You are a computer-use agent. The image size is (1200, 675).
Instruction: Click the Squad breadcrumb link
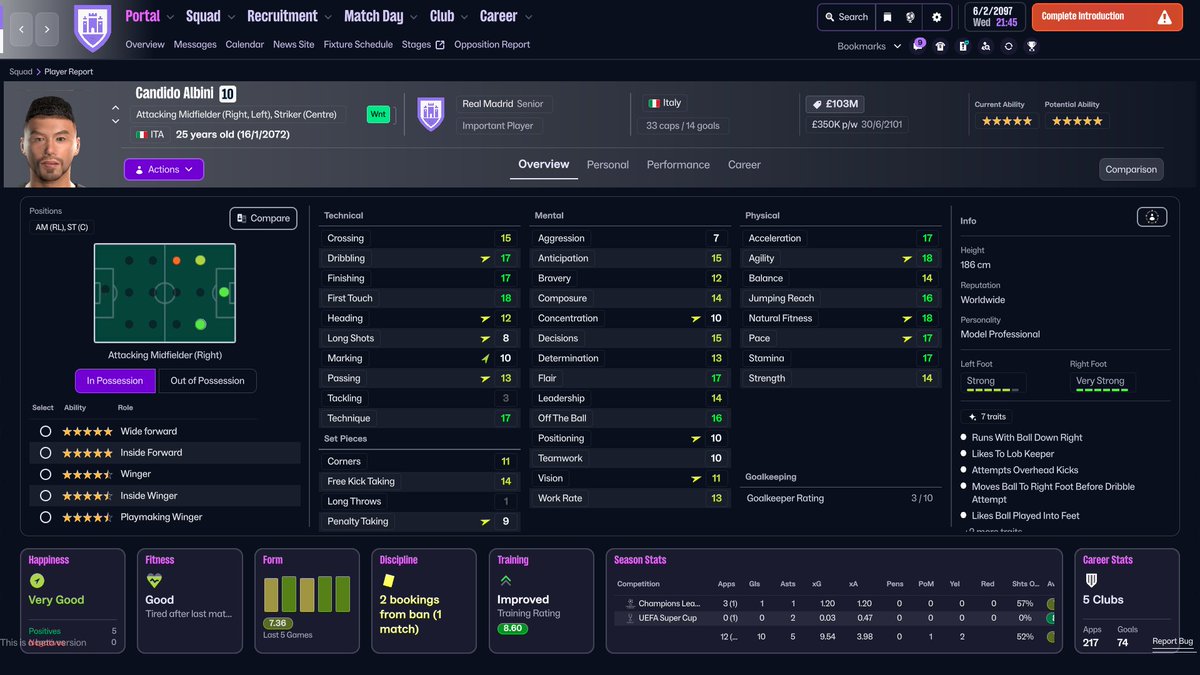(21, 72)
